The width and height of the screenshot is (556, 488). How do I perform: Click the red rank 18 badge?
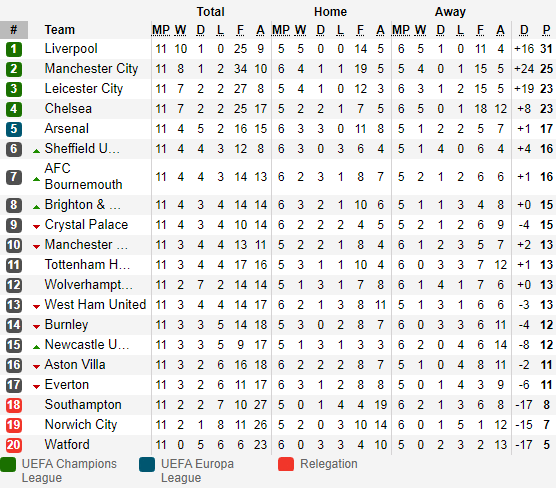[x=14, y=405]
